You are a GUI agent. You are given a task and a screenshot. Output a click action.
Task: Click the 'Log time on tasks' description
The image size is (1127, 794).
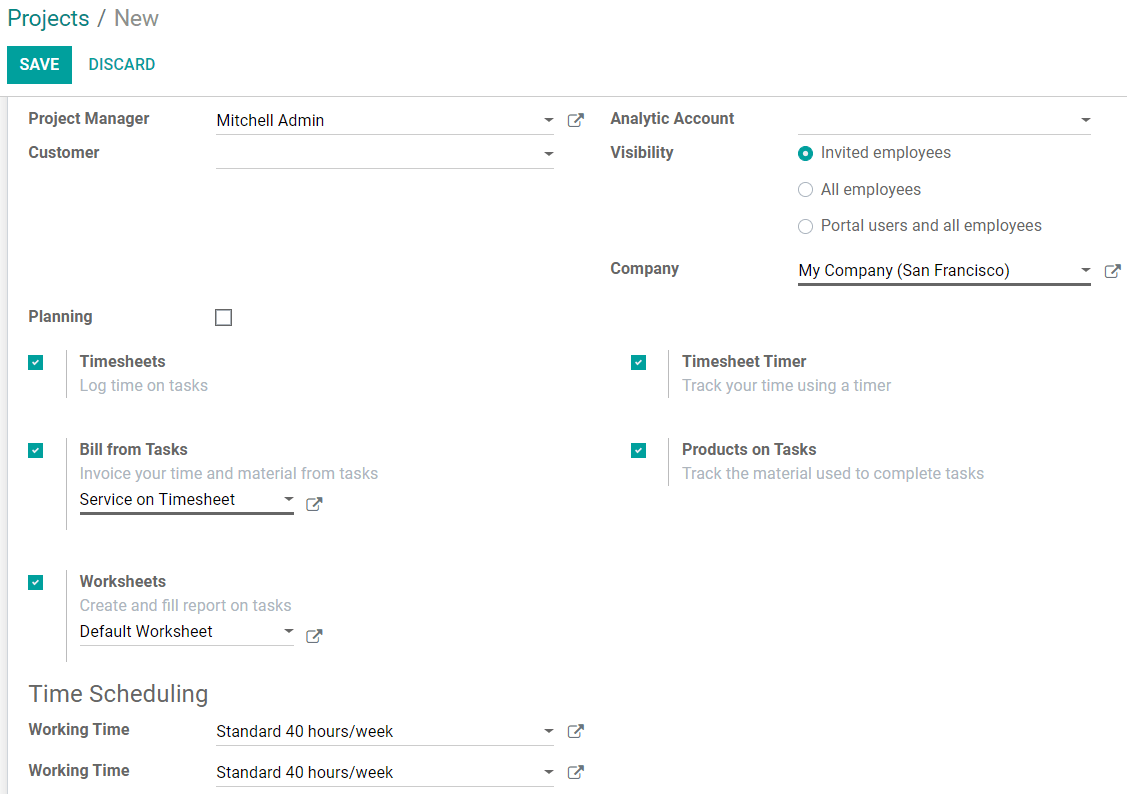click(144, 386)
